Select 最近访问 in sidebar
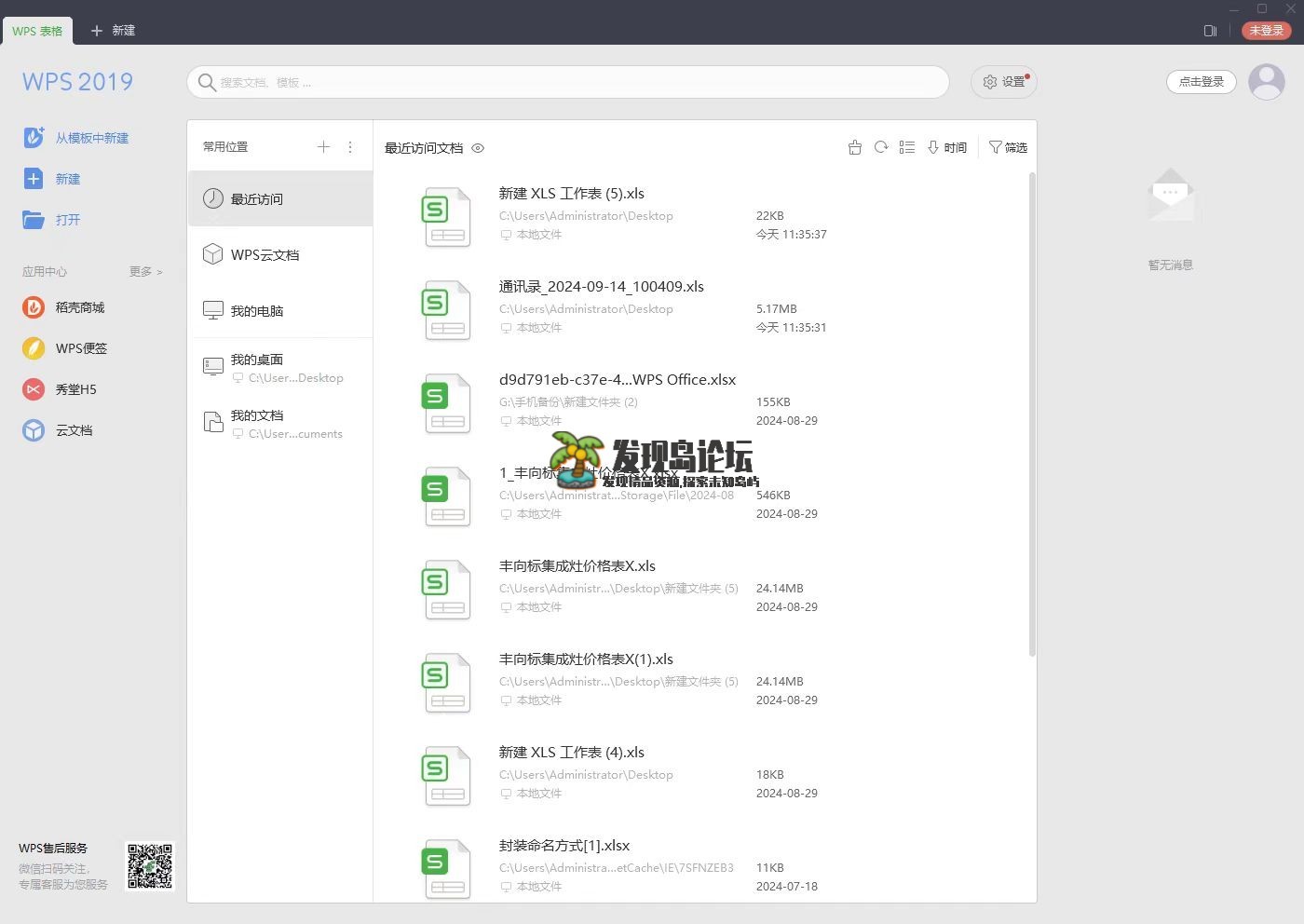Image resolution: width=1304 pixels, height=924 pixels. point(280,198)
